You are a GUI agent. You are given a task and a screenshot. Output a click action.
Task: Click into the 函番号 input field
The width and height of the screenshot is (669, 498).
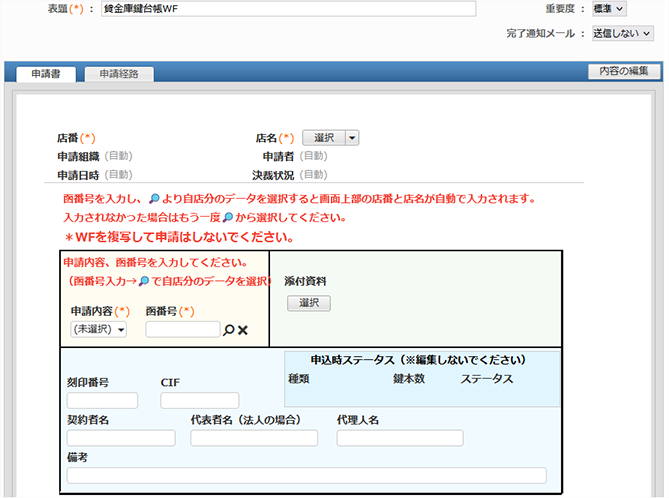point(182,329)
